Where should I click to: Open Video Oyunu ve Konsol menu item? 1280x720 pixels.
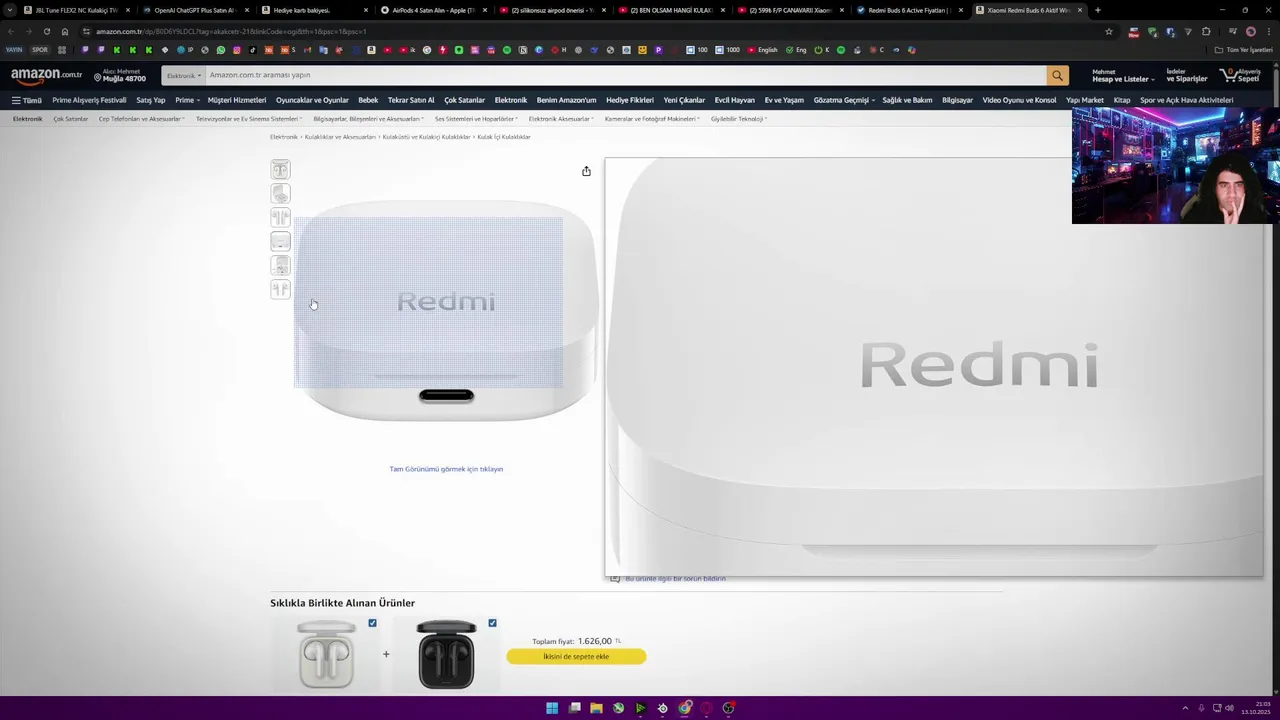1019,100
